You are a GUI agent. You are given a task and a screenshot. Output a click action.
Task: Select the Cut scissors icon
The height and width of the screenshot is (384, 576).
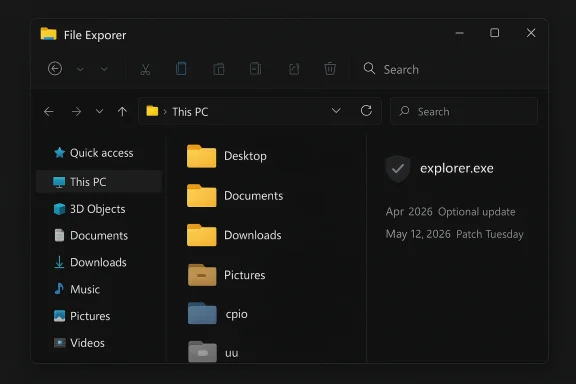[x=145, y=69]
